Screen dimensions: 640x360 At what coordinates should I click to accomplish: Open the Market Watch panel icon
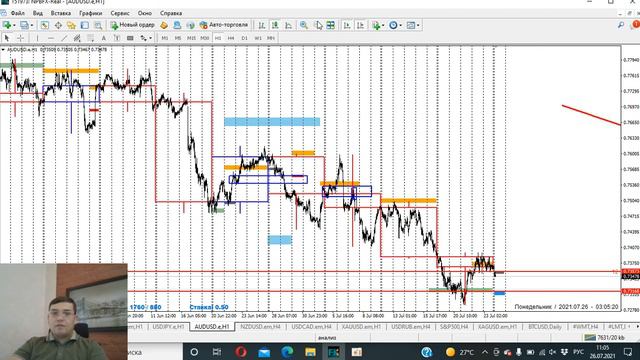[x=44, y=25]
